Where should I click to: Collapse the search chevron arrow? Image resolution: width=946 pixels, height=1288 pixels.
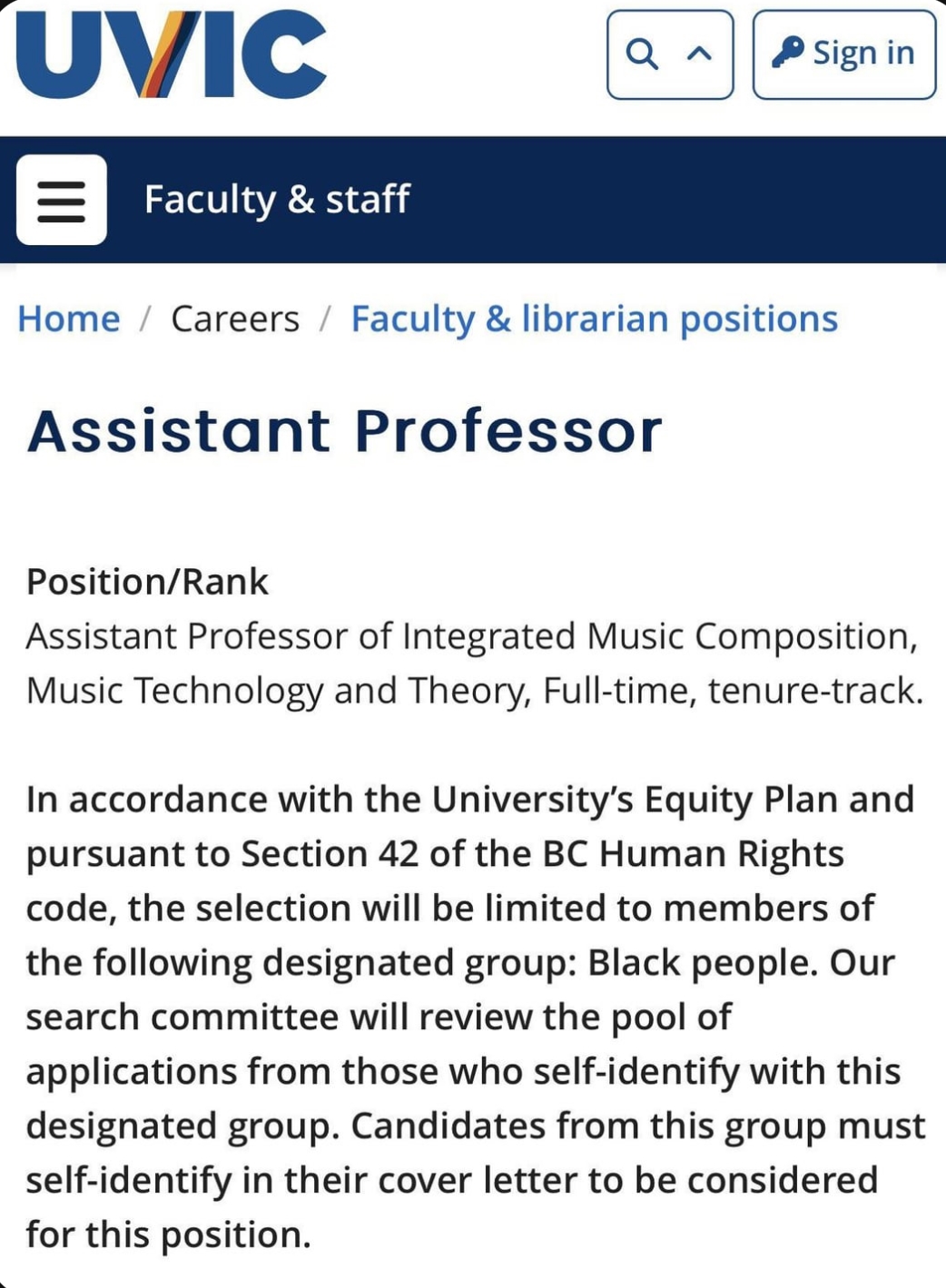(x=699, y=54)
